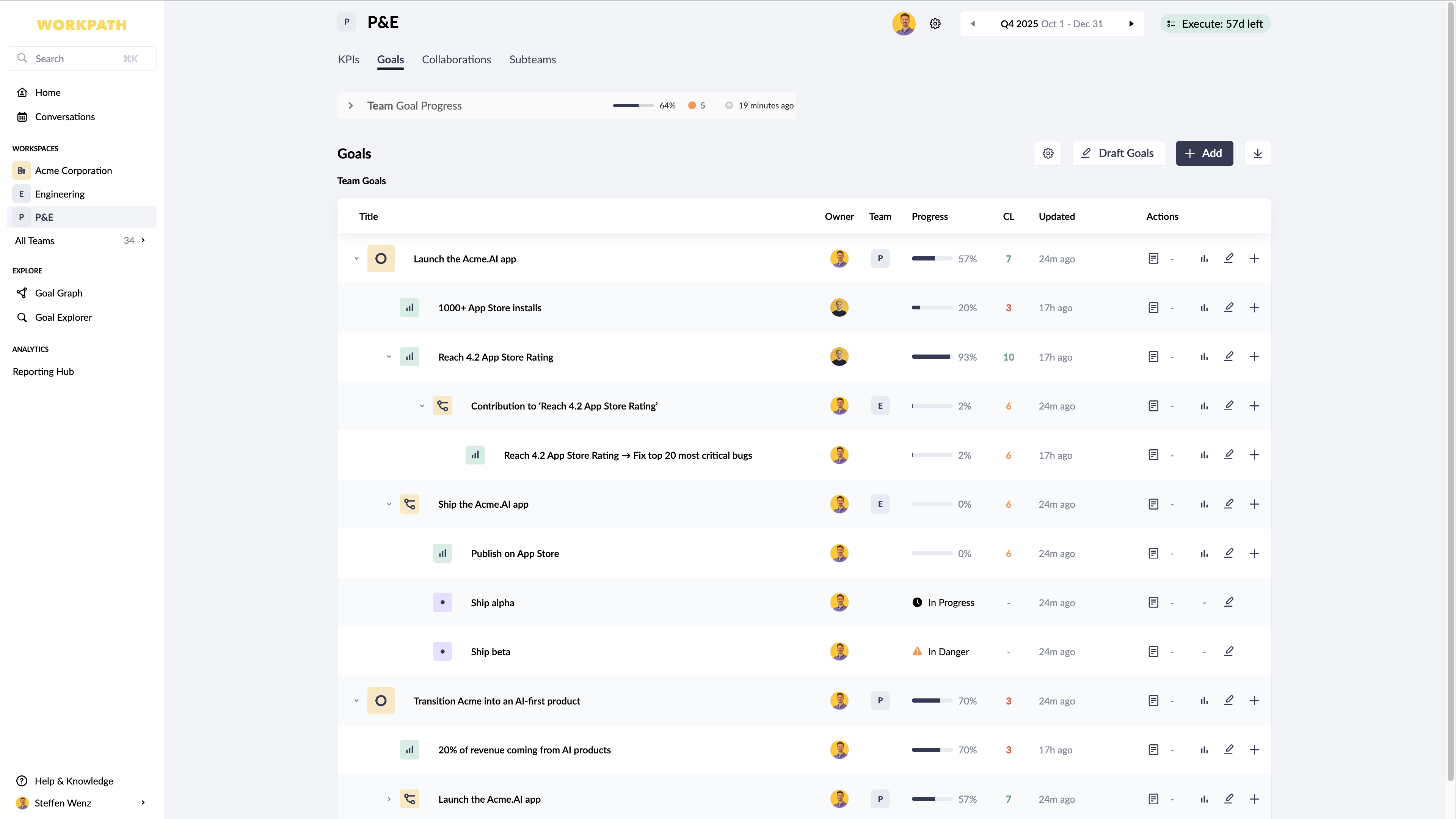Go to previous quarter arrow

[973, 24]
